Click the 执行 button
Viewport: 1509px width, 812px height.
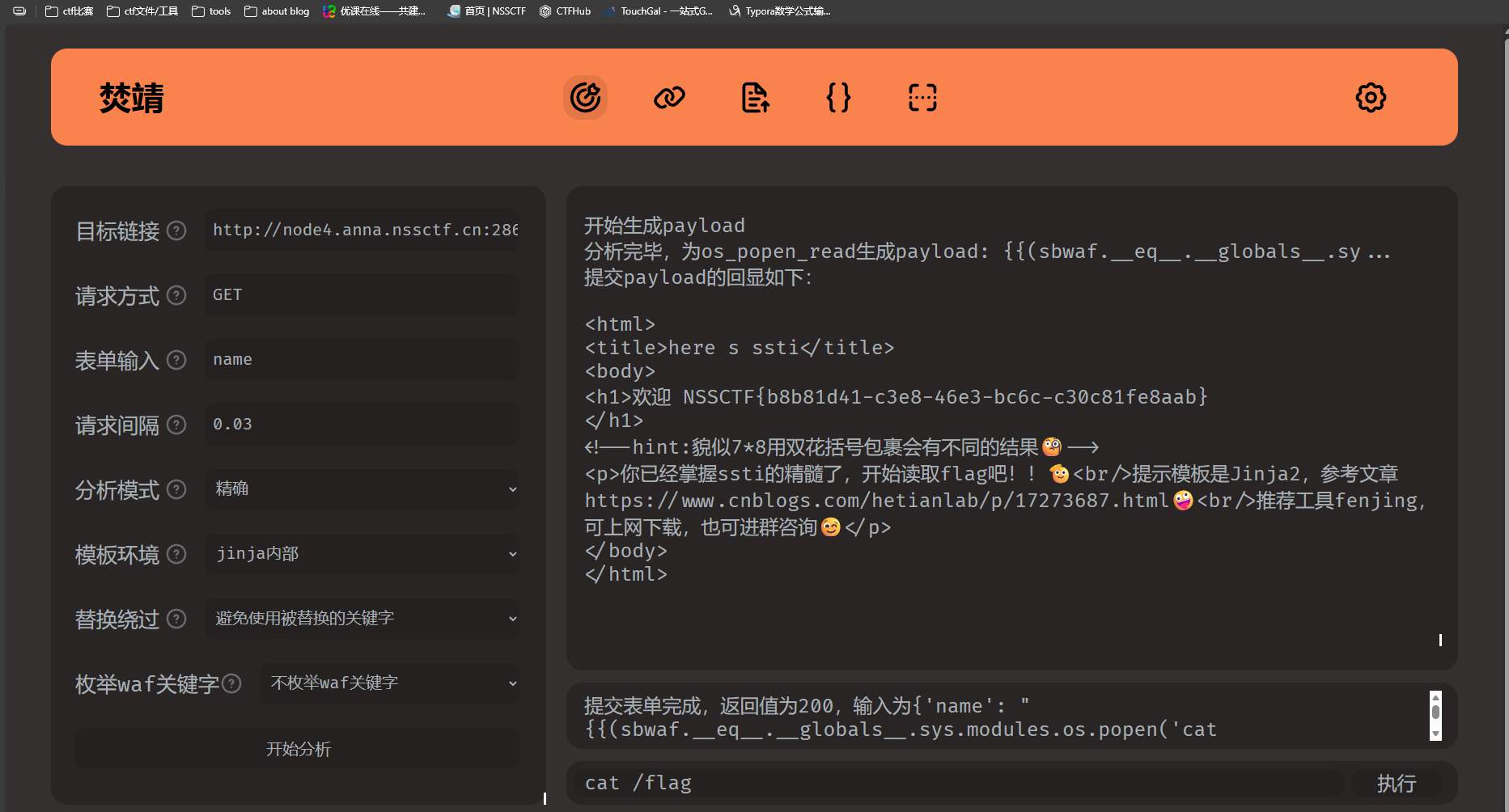click(x=1397, y=783)
